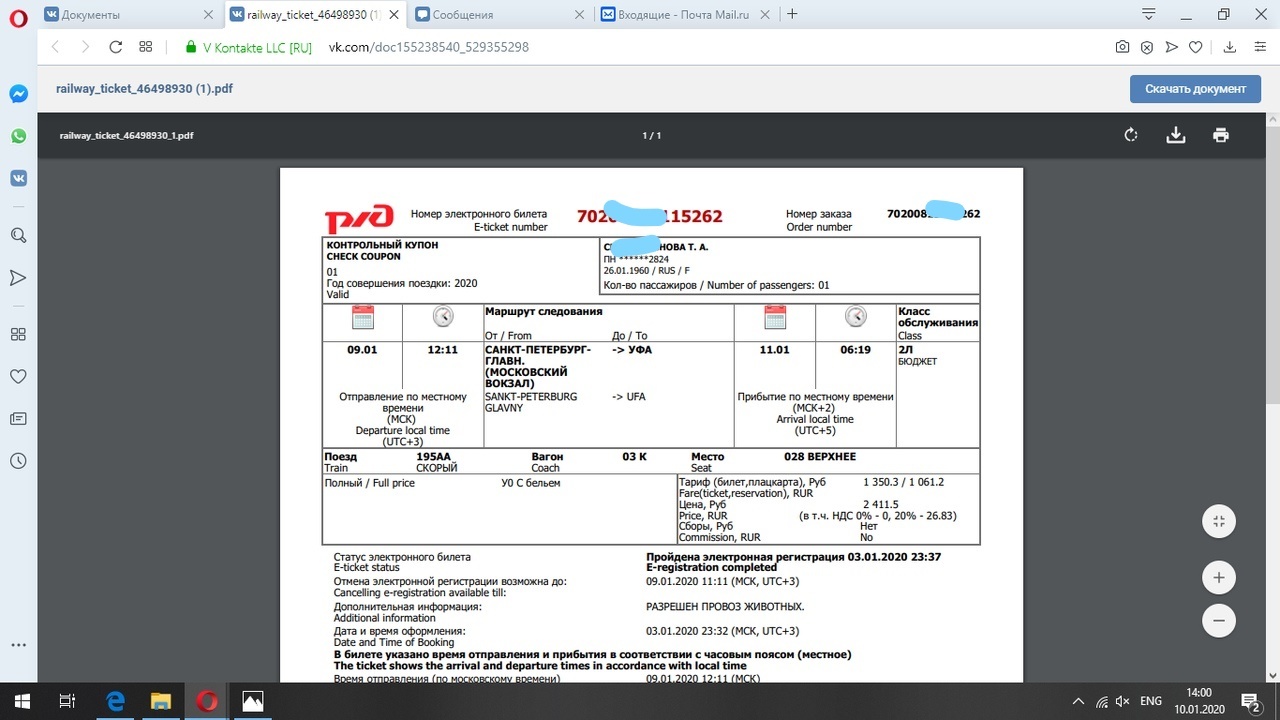Rotate the PDF document clockwise
This screenshot has height=720, width=1280.
click(x=1131, y=135)
